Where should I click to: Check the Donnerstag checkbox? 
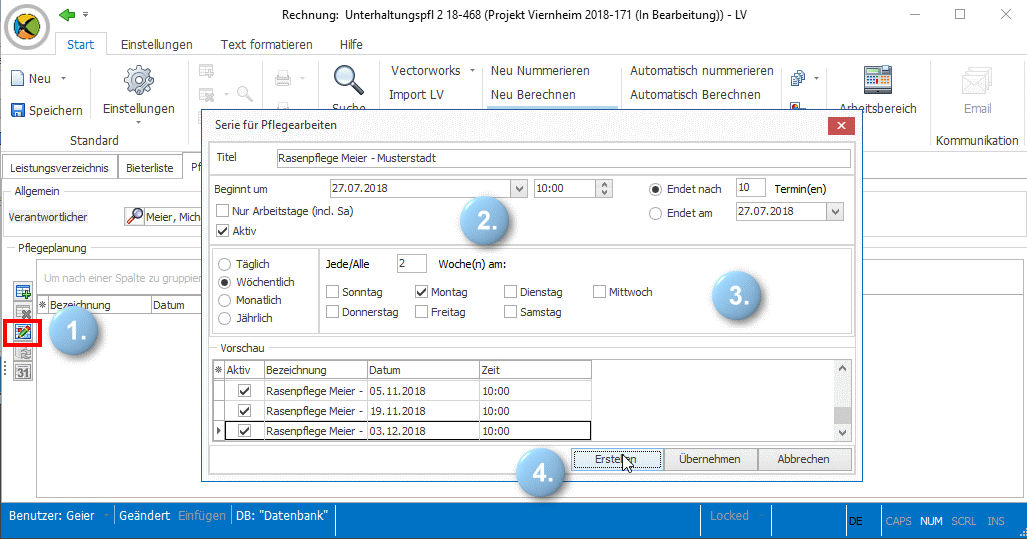click(x=333, y=312)
